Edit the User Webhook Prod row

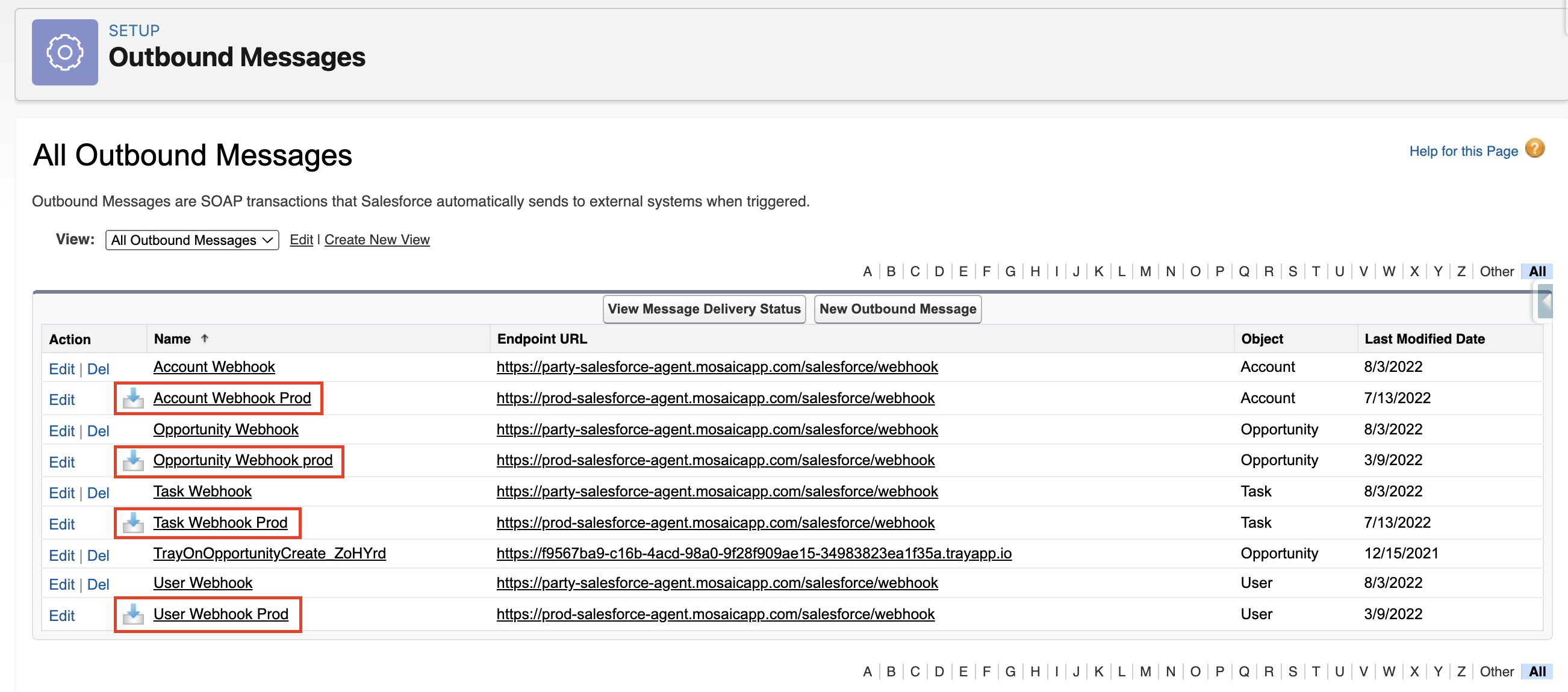pyautogui.click(x=61, y=616)
